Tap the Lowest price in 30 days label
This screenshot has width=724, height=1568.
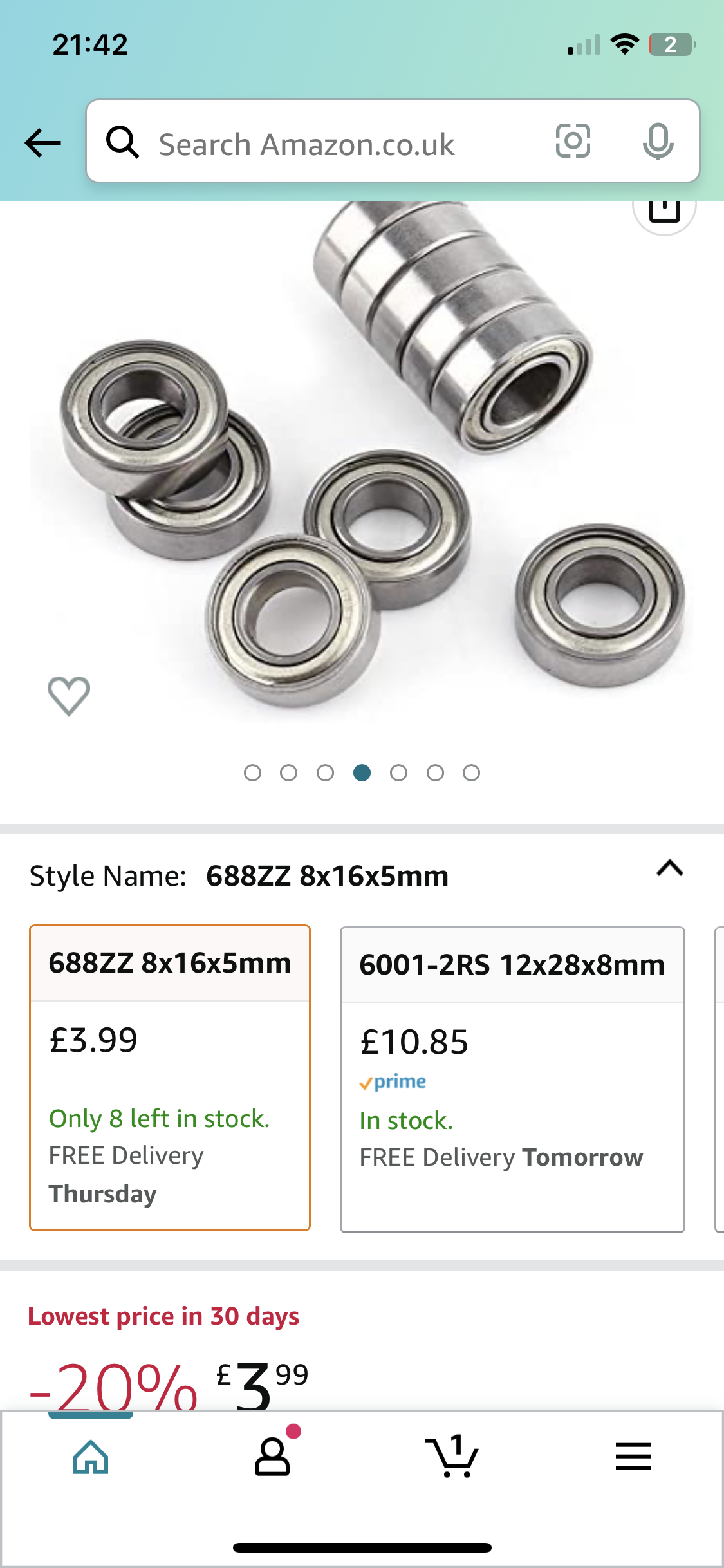(x=163, y=1317)
